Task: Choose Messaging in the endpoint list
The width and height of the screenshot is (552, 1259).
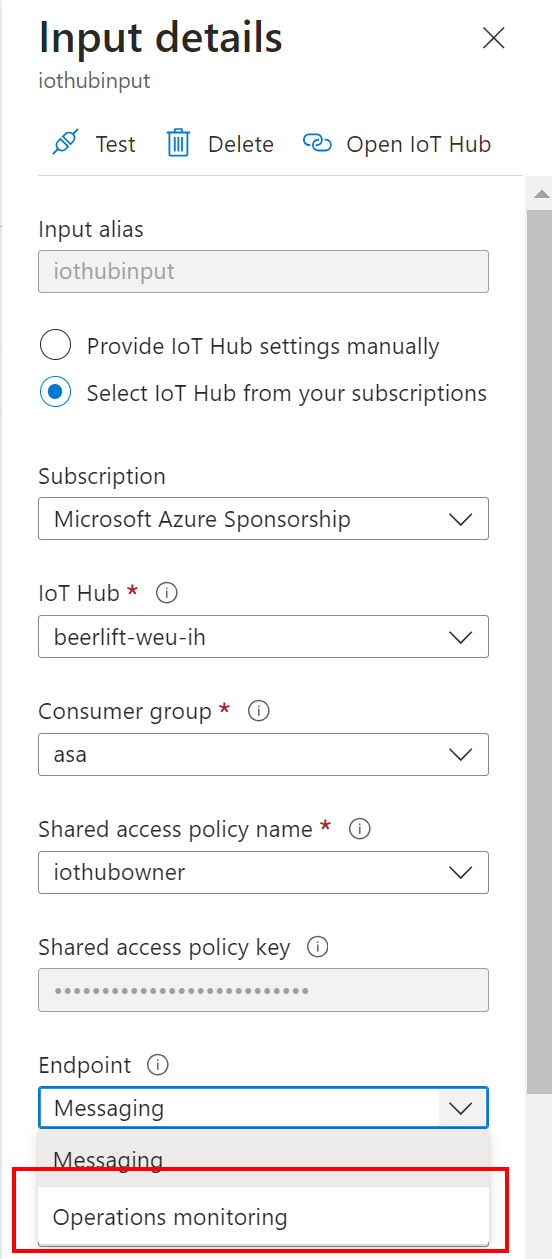Action: [263, 1160]
